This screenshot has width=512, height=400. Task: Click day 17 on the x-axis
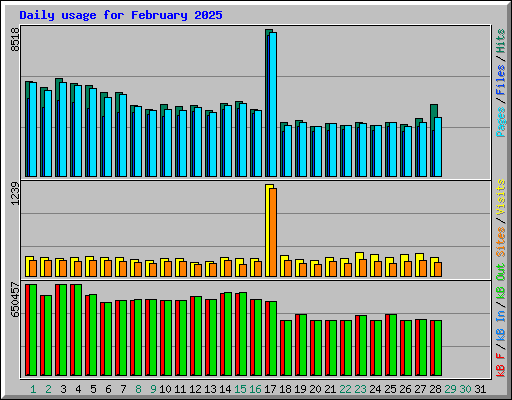[x=270, y=389]
